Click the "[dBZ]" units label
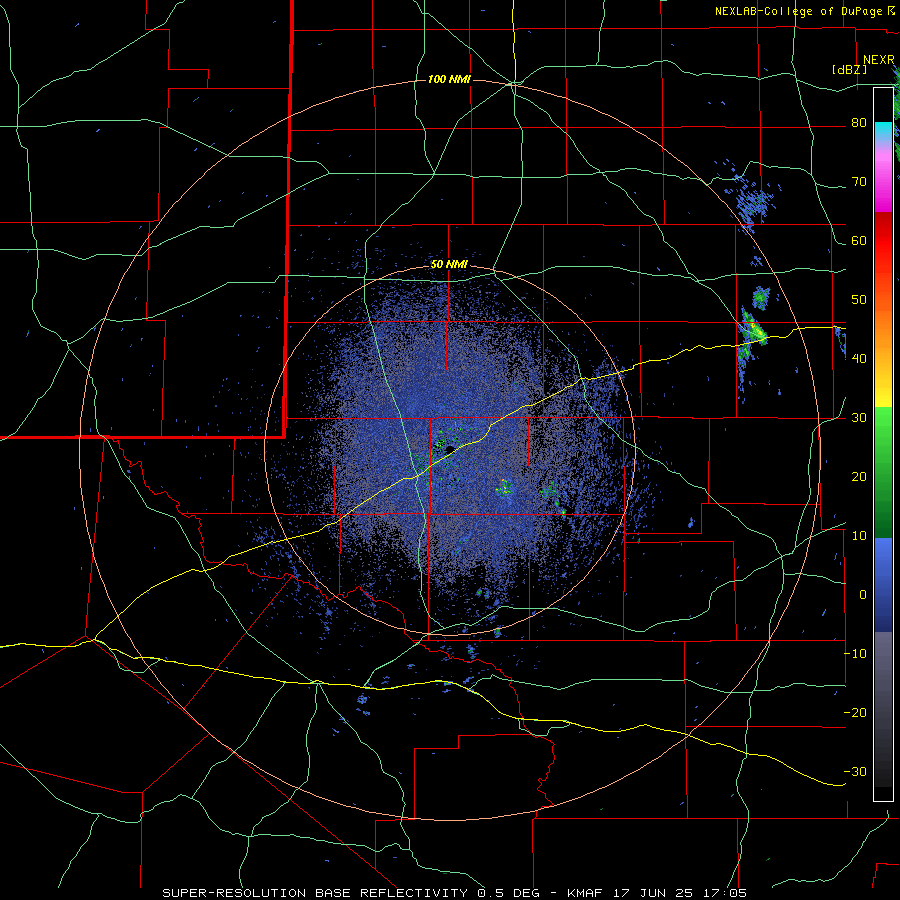 tap(849, 69)
